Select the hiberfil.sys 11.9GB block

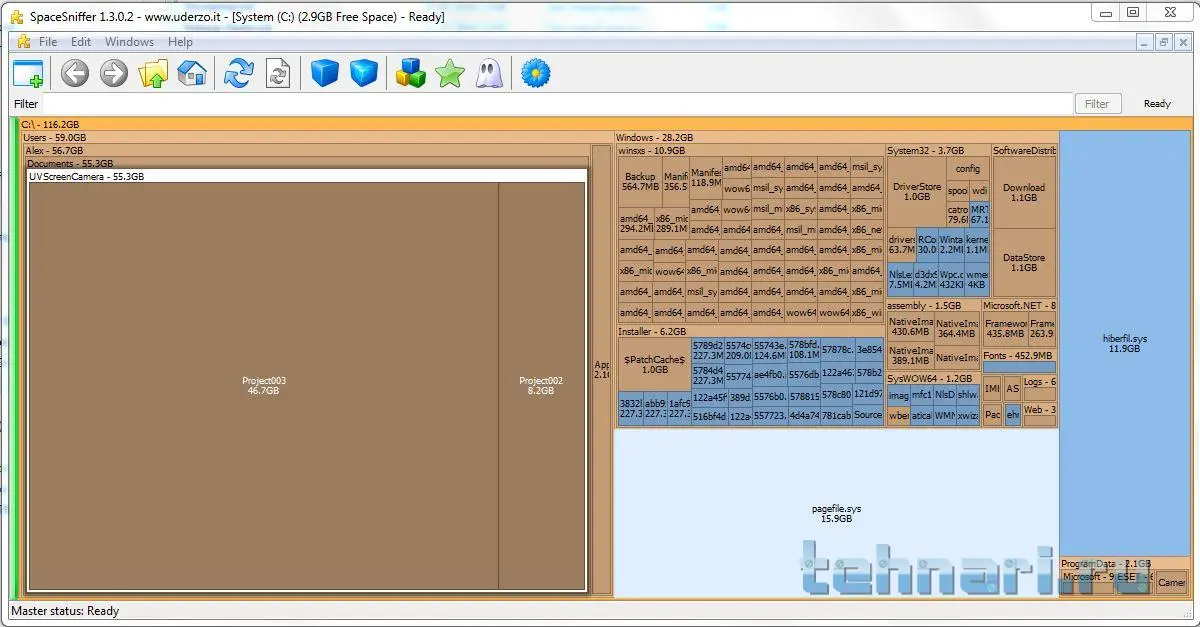[x=1125, y=344]
